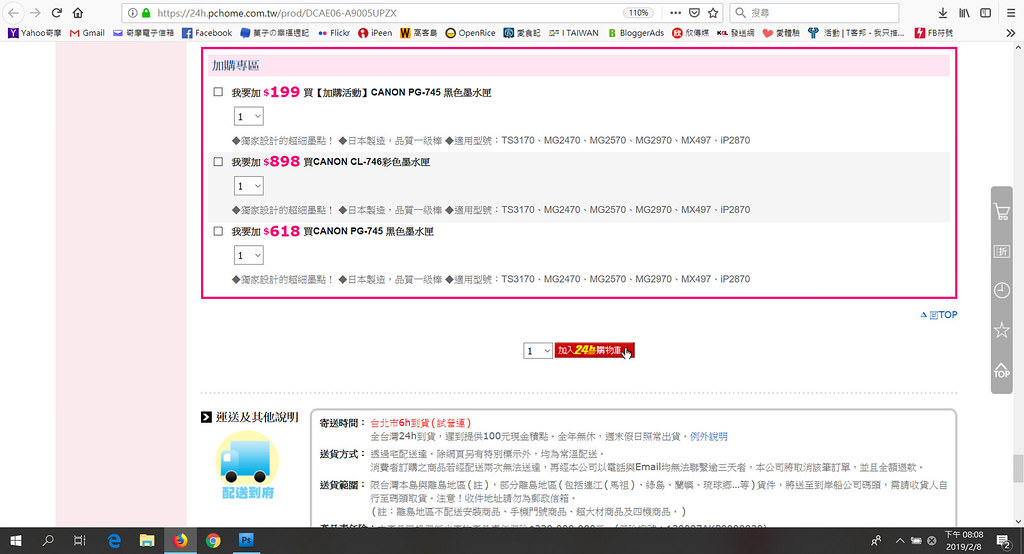
Task: Click the 台北市6h到貨(試營運) text
Action: click(x=421, y=423)
